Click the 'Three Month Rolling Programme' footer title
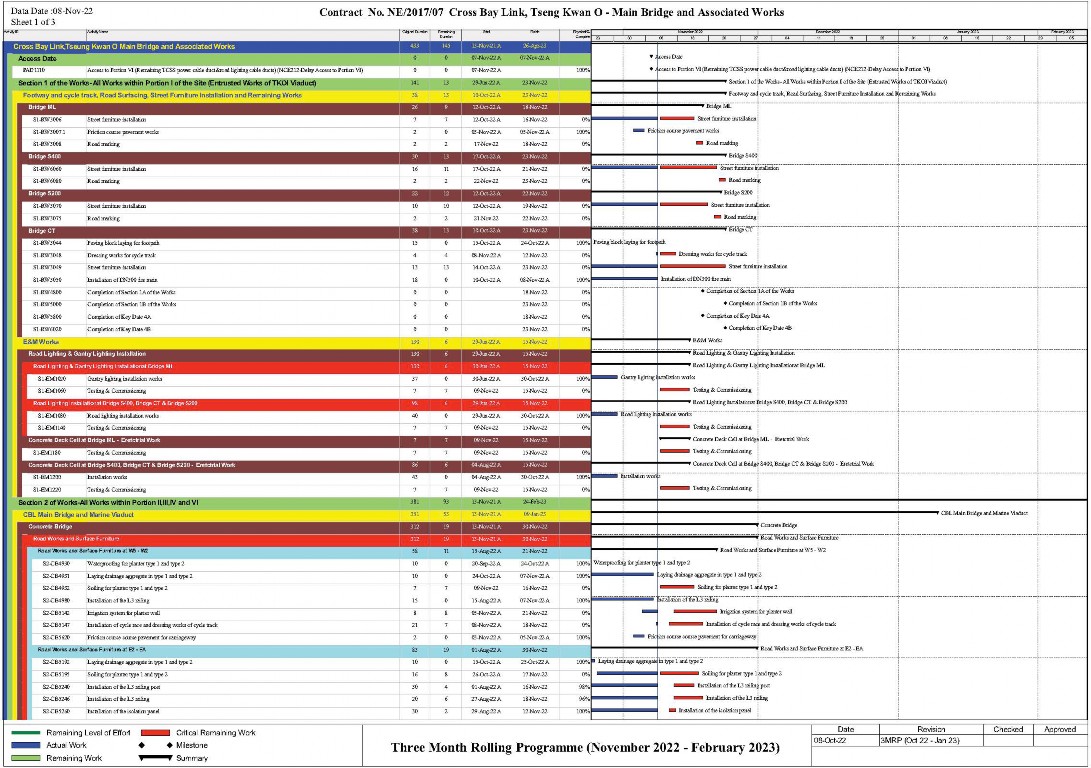Screen dimensions: 1091x768 click(585, 748)
